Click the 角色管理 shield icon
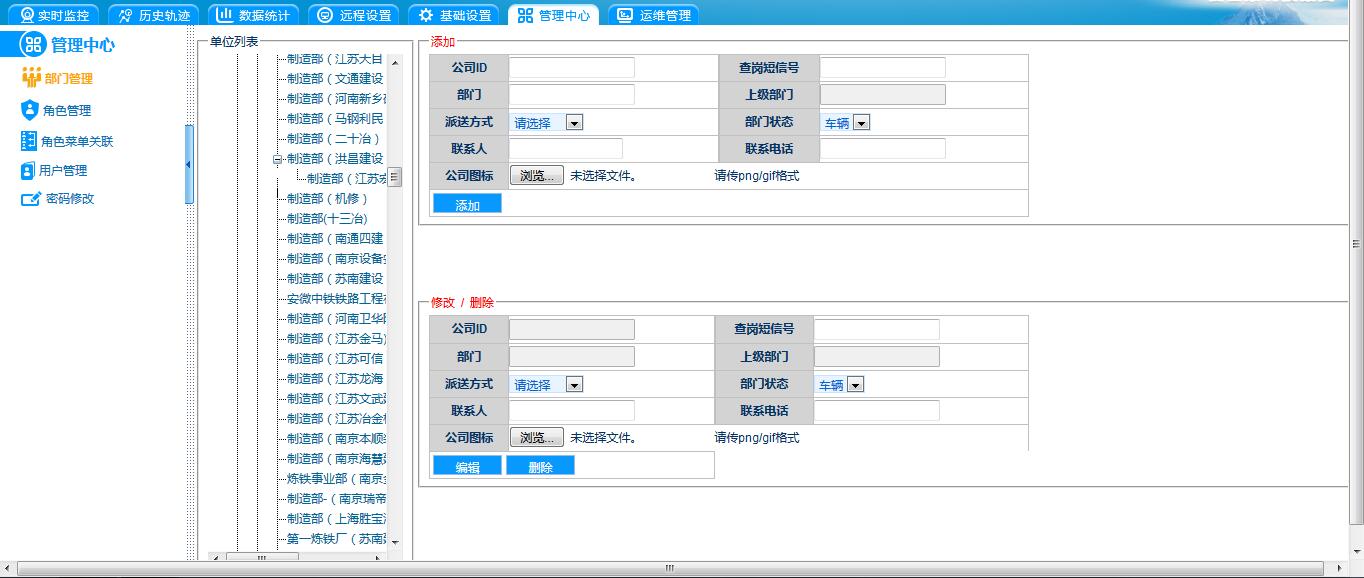 click(29, 110)
